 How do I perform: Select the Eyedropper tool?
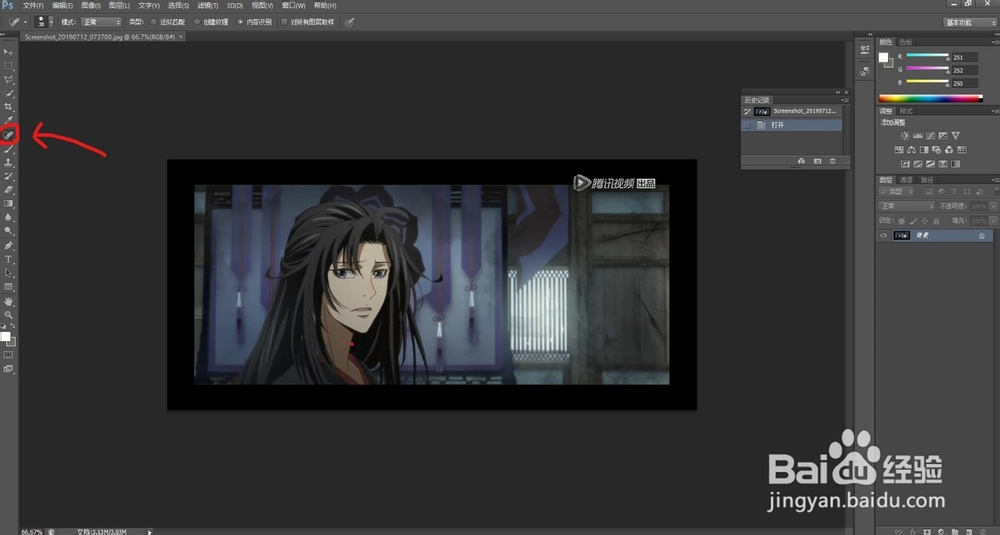(x=8, y=121)
